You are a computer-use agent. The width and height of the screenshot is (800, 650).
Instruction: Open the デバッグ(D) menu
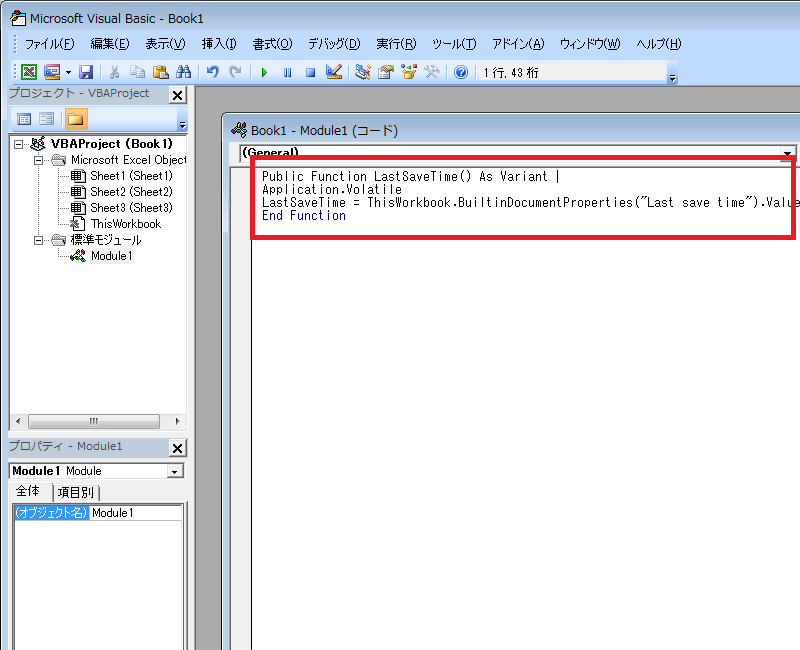pos(334,44)
